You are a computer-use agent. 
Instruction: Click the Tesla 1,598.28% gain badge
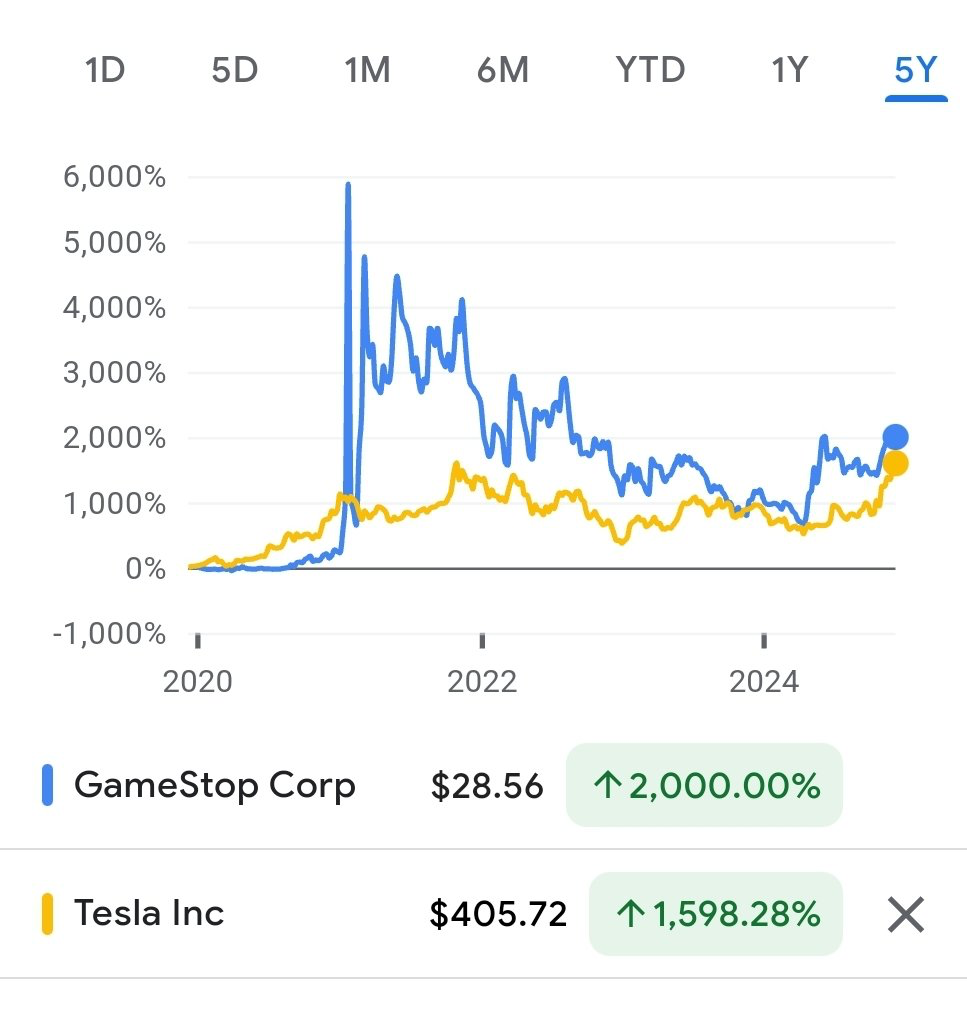pyautogui.click(x=716, y=914)
